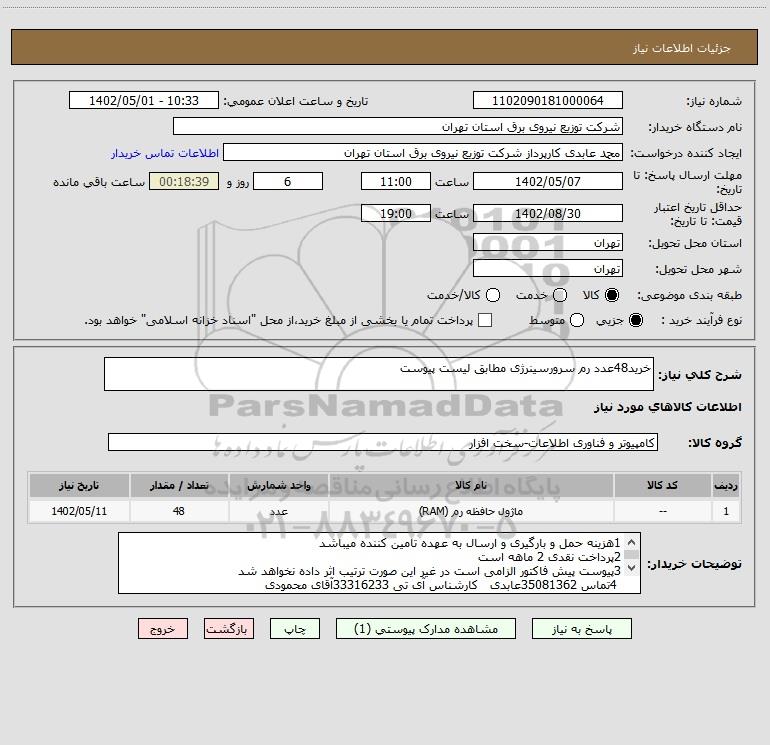Screen dimensions: 770x745
Task: Click up arrow in buyer notes scrollbar
Action: click(x=632, y=542)
